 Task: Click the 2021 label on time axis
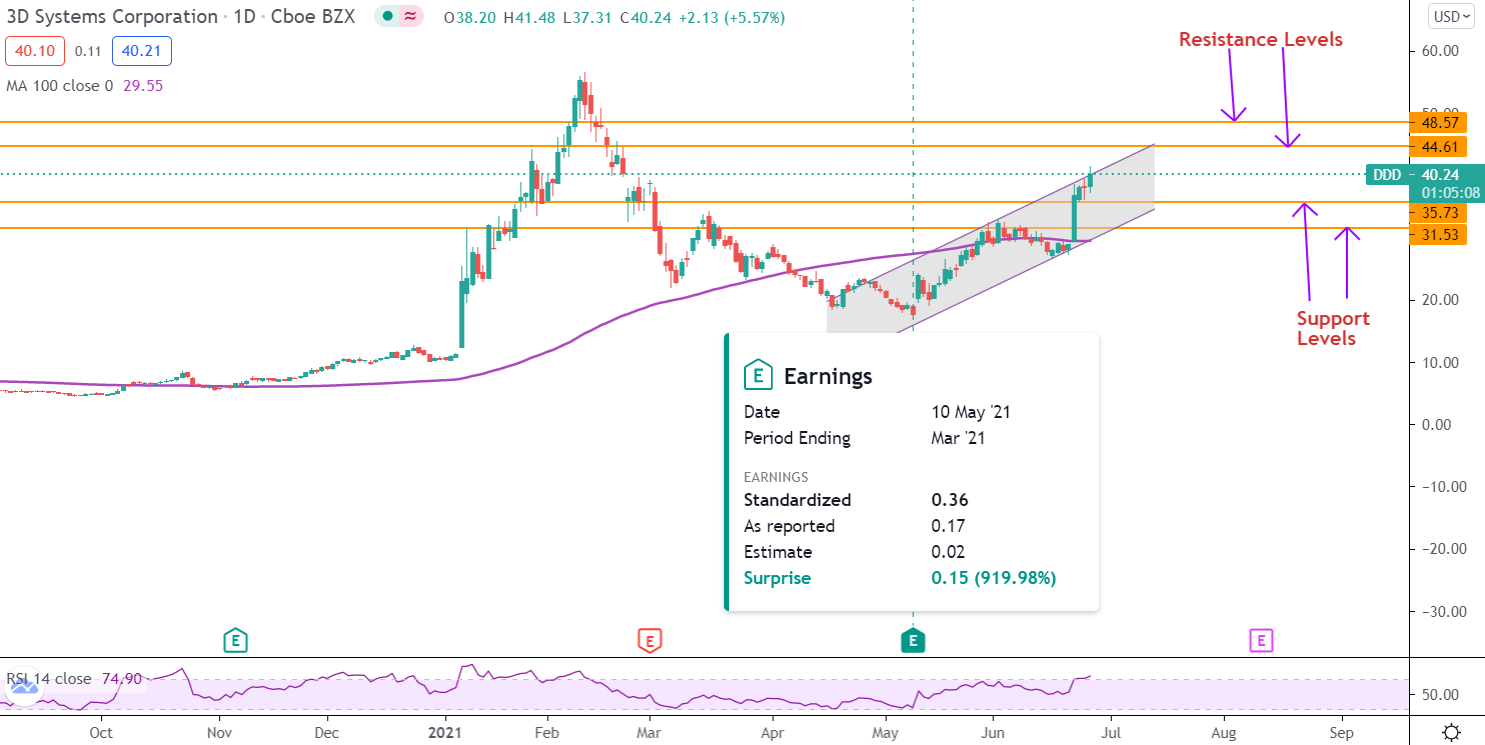[x=446, y=732]
